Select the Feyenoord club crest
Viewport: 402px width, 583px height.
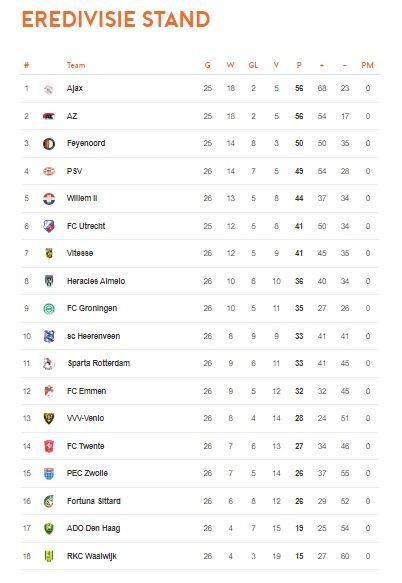point(49,144)
